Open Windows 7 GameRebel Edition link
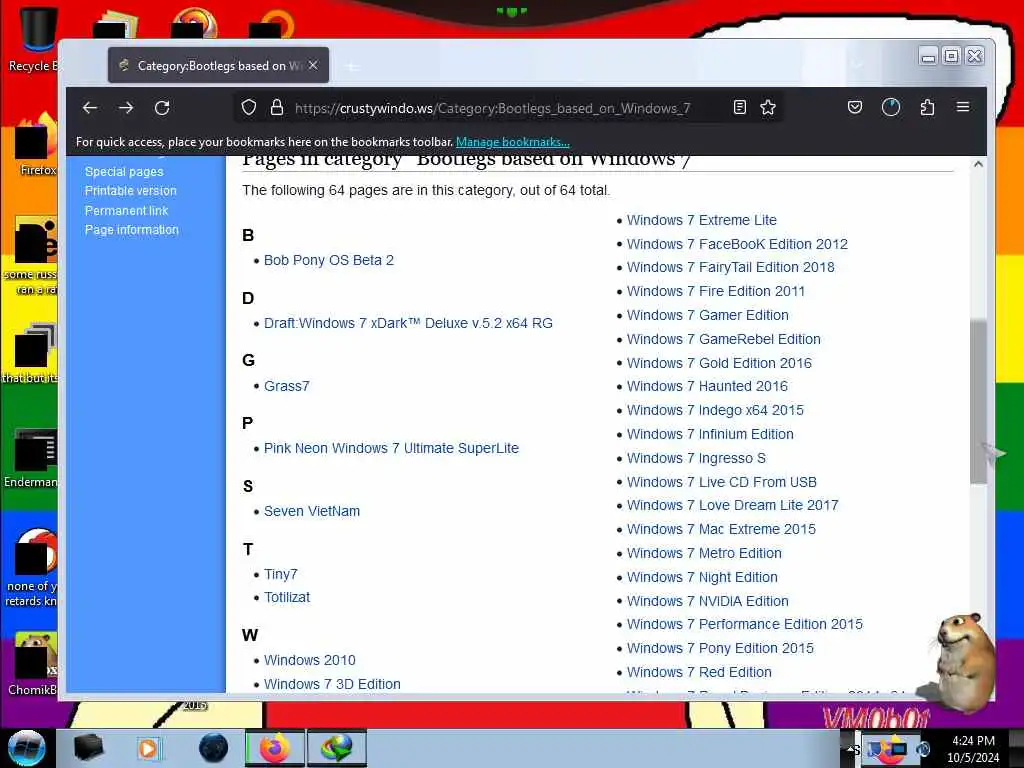Image resolution: width=1024 pixels, height=768 pixels. coord(724,339)
